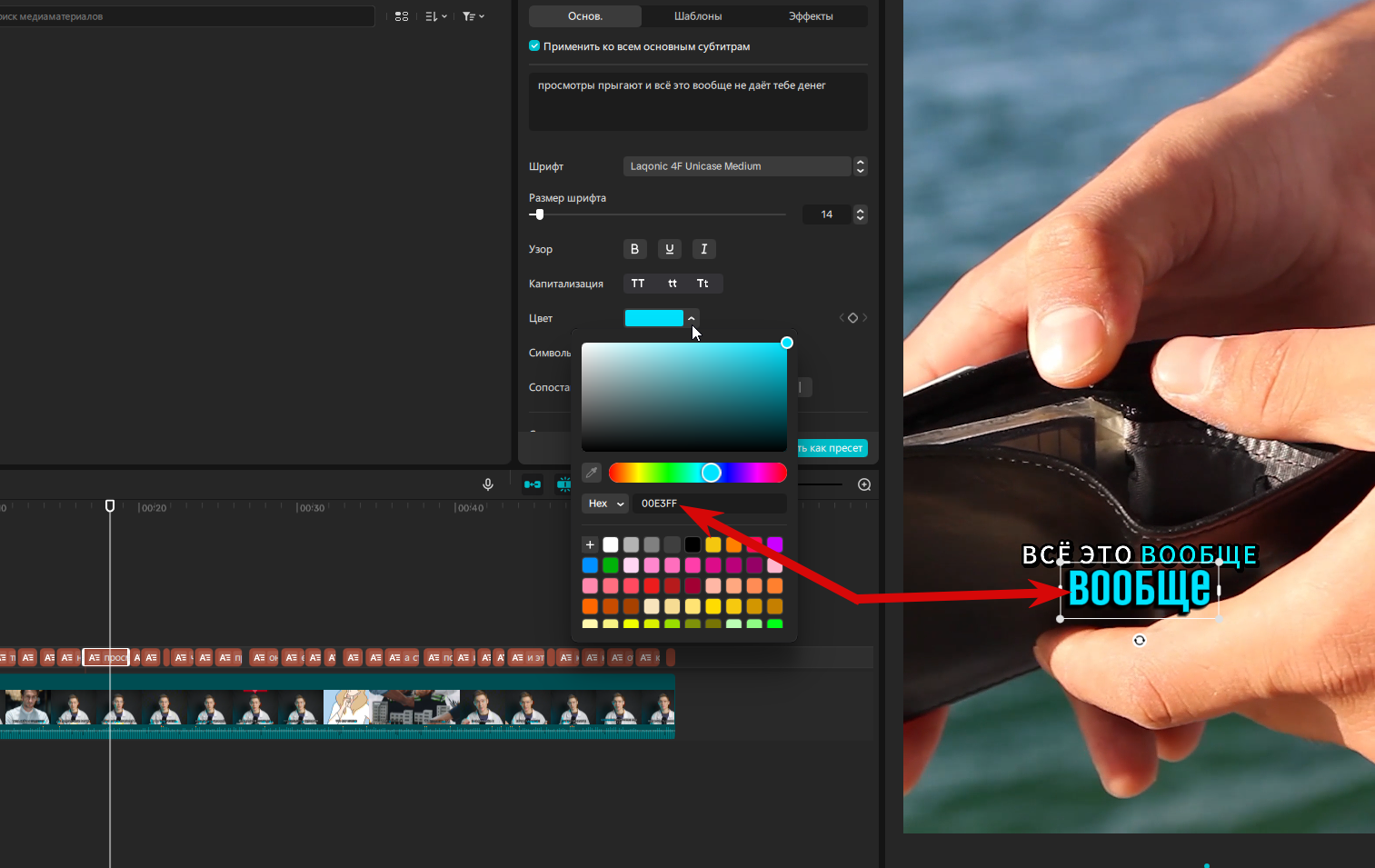Toggle timeline auto snapping icon
The width and height of the screenshot is (1375, 868).
(564, 484)
